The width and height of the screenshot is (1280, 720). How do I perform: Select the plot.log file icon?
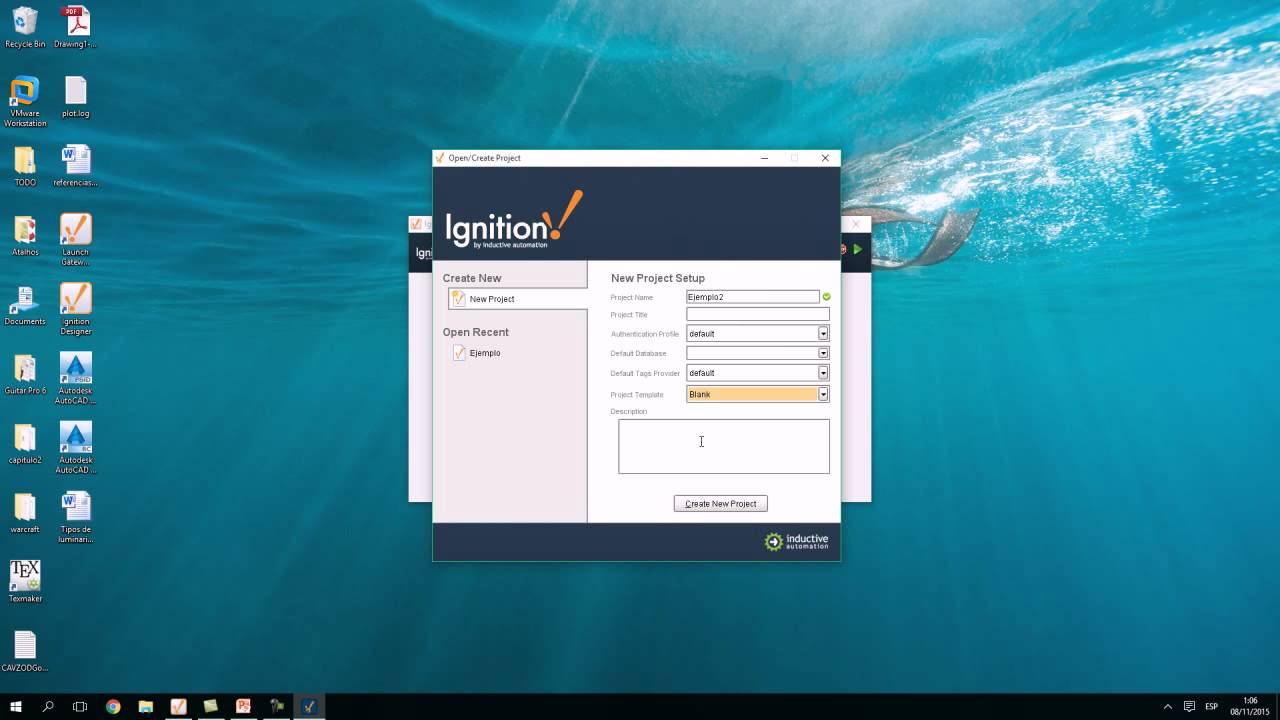[x=75, y=97]
